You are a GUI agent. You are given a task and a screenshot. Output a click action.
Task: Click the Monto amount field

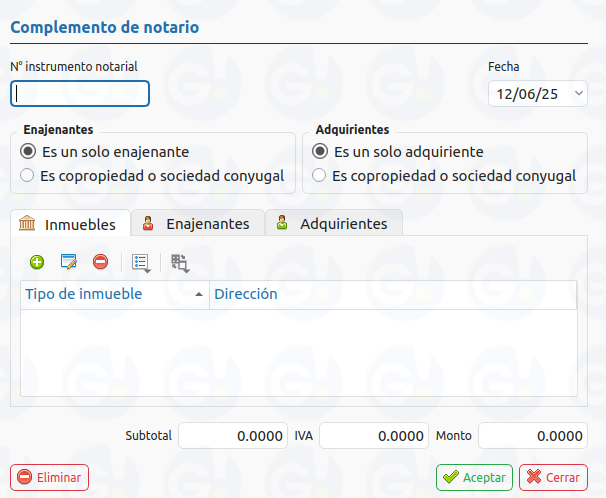coord(533,436)
